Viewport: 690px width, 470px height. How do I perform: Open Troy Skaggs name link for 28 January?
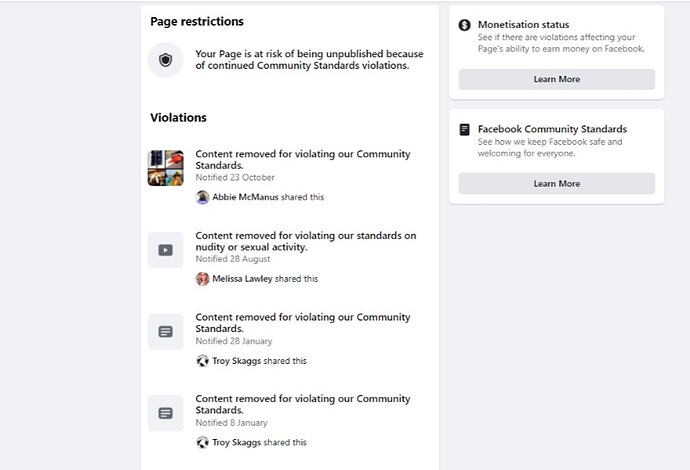237,361
